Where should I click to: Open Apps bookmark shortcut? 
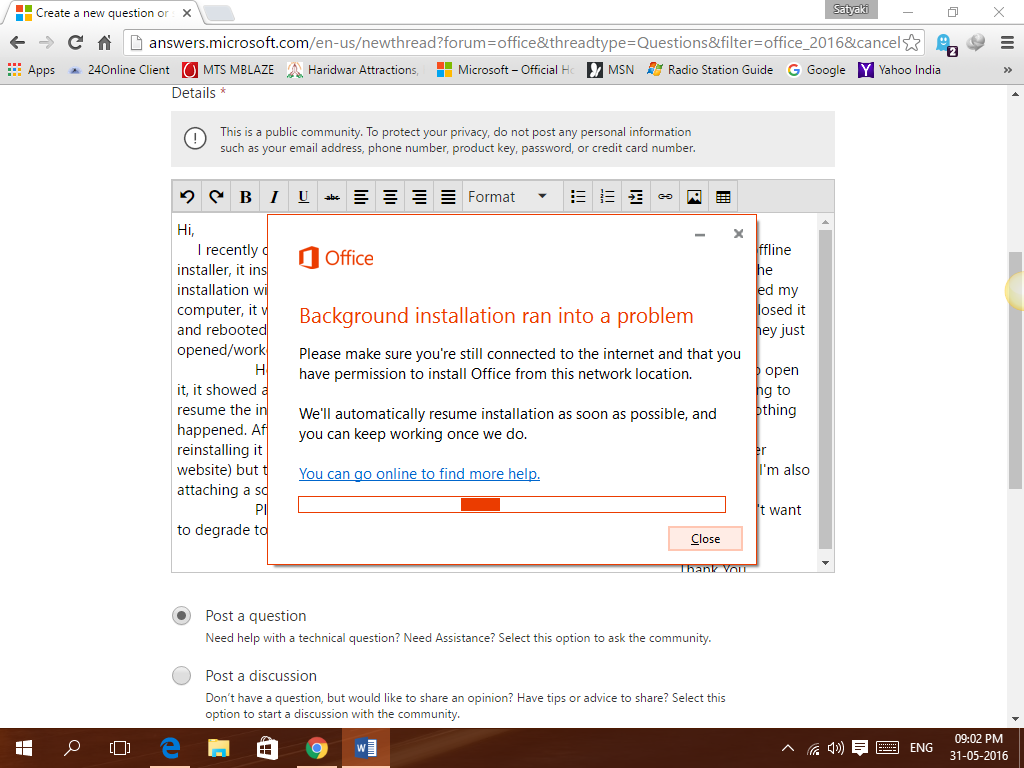click(31, 70)
